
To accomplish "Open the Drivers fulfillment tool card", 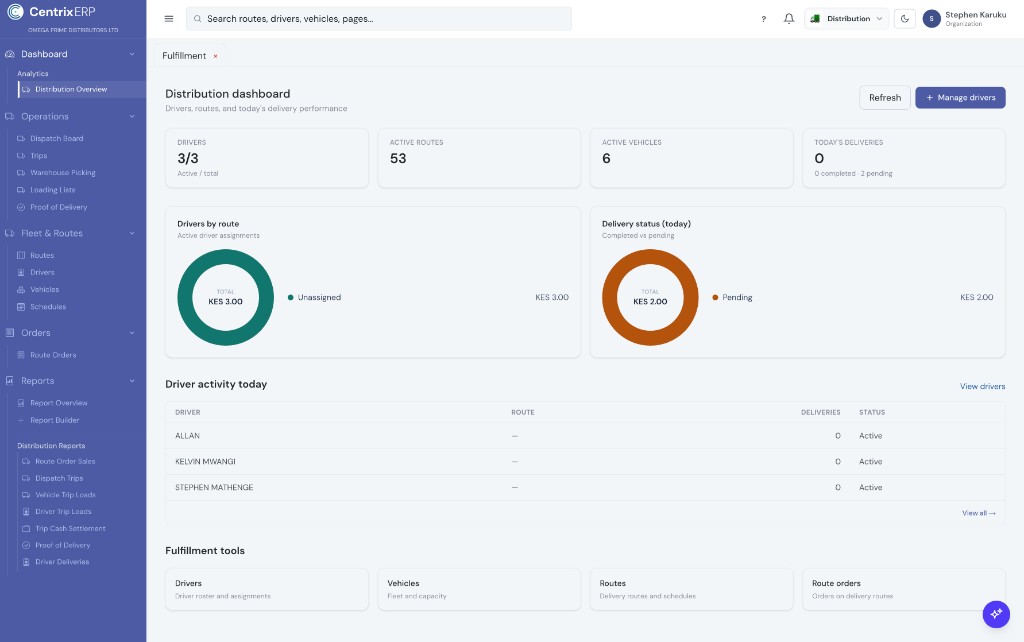I will pyautogui.click(x=266, y=589).
